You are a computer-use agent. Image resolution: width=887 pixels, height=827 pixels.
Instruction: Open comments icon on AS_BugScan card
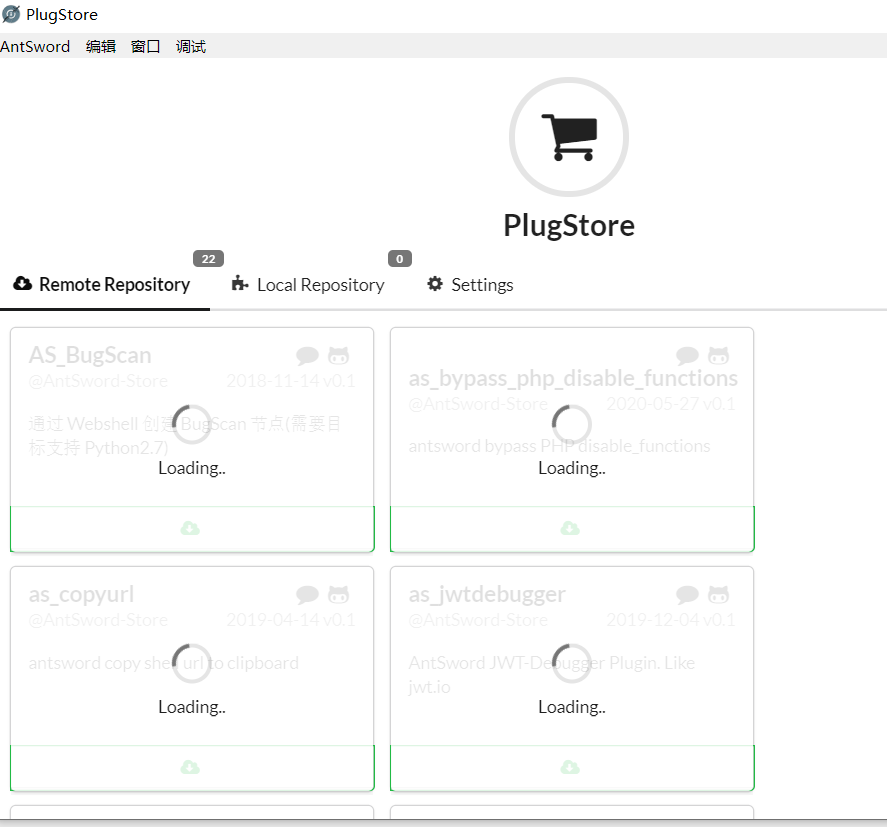coord(308,356)
